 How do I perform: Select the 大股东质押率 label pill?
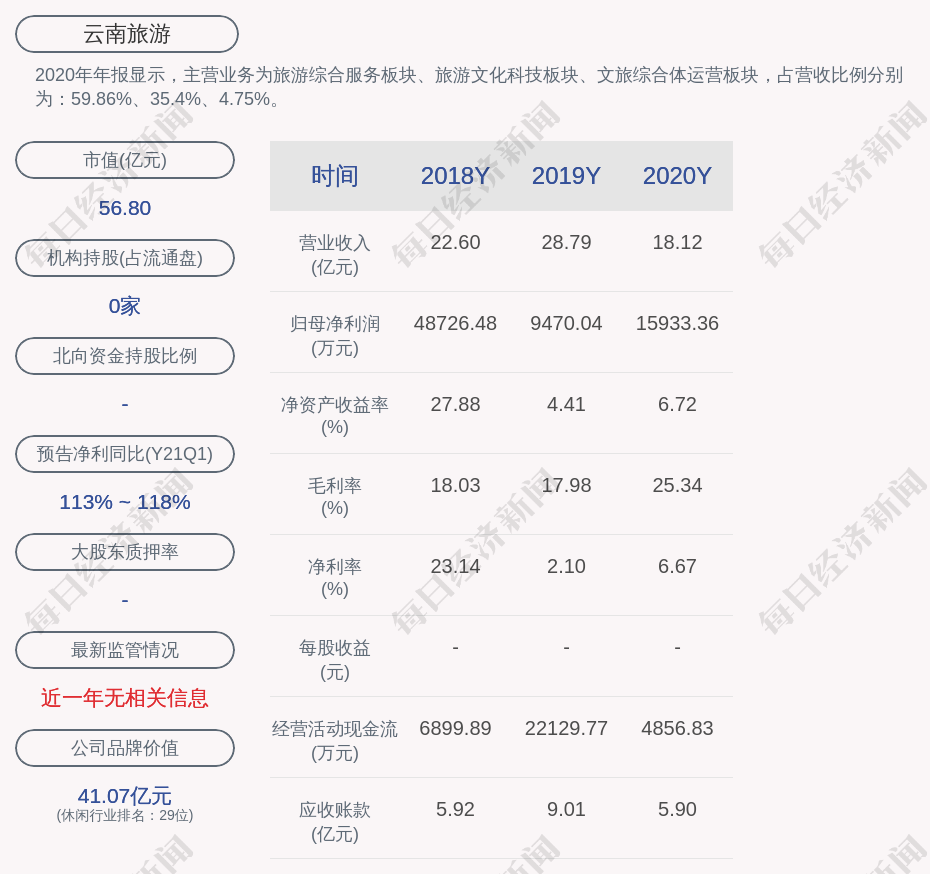(125, 552)
